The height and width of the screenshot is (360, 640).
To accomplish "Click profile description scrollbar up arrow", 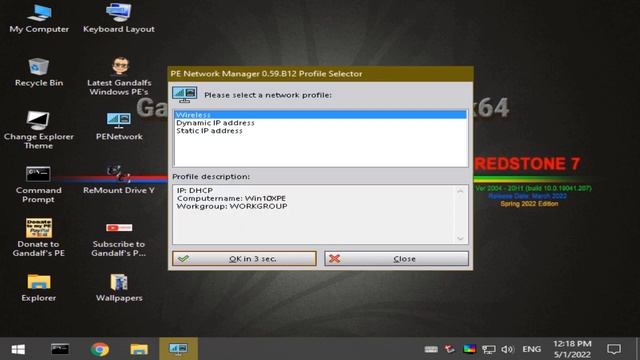I will click(460, 191).
